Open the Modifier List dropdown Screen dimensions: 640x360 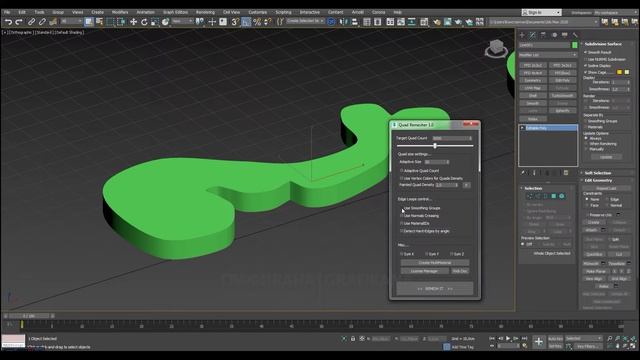[548, 55]
